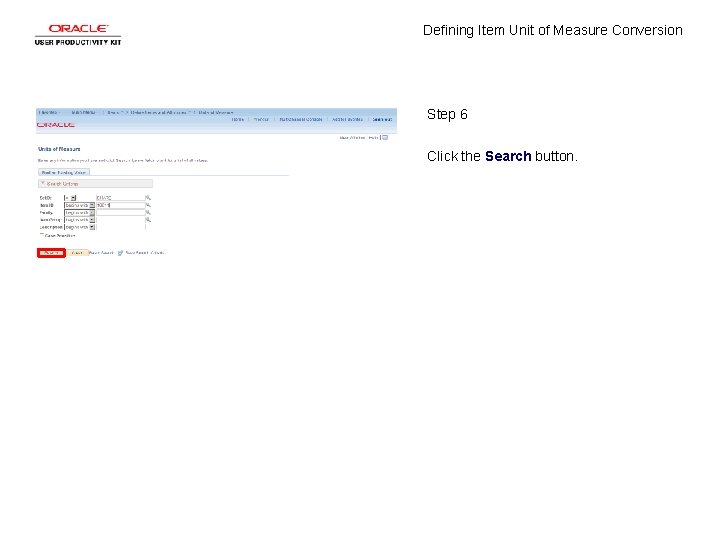
Task: Click the Family value field
Action: click(121, 213)
